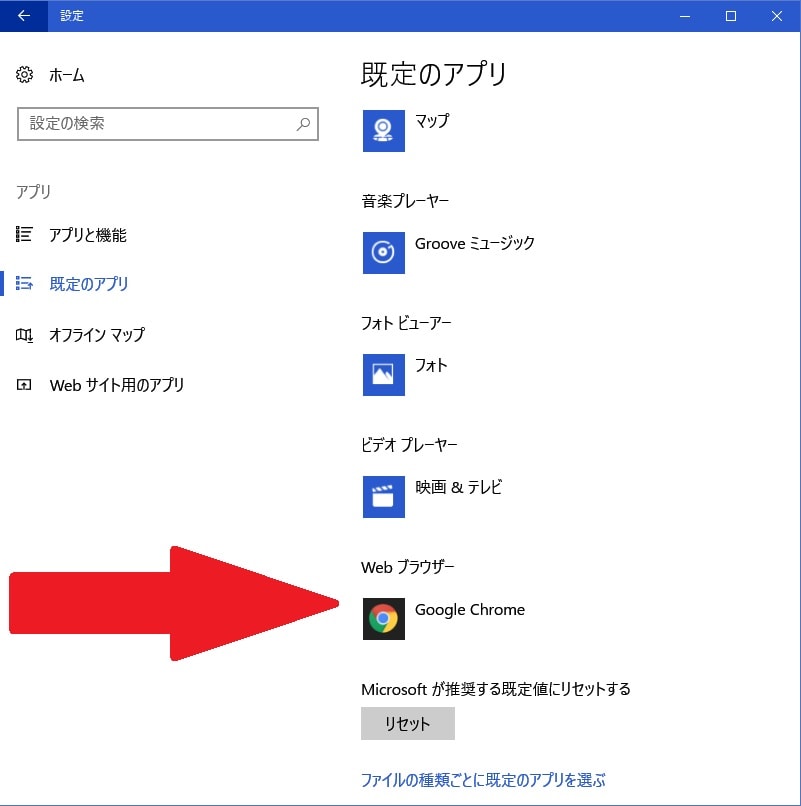
Task: Open the ホーム menu item
Action: coord(67,75)
